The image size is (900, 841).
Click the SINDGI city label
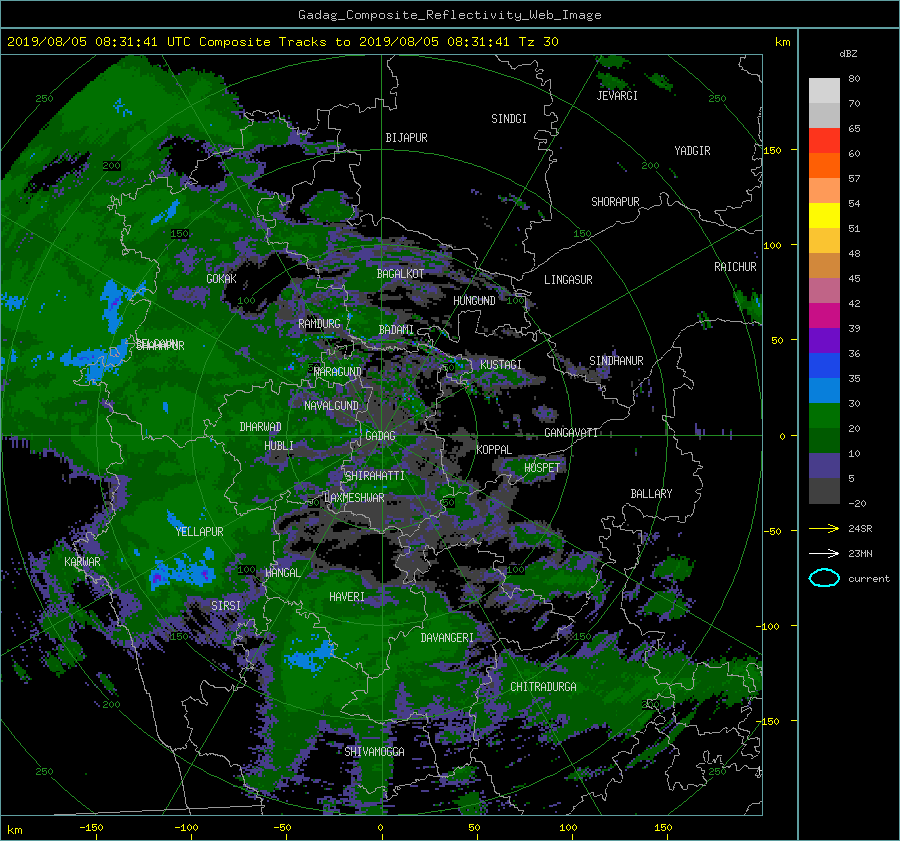tap(509, 119)
